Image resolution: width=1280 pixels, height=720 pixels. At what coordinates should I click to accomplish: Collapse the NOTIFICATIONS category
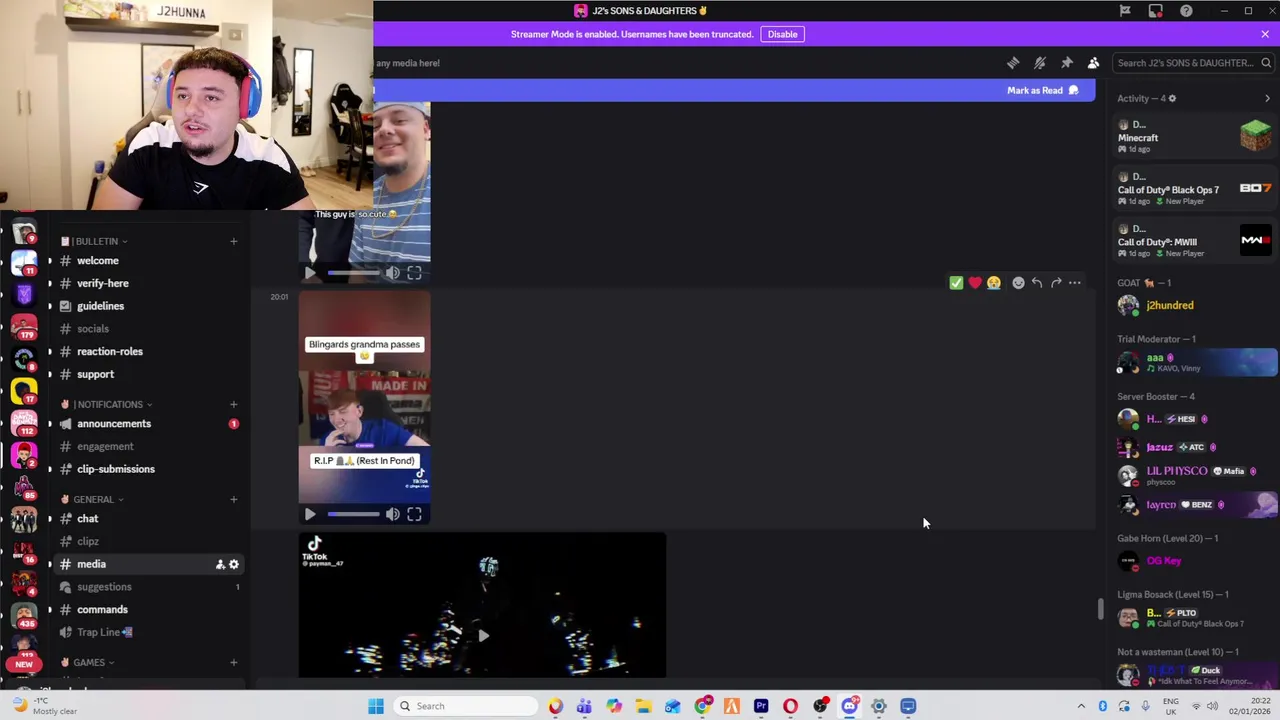tap(107, 404)
